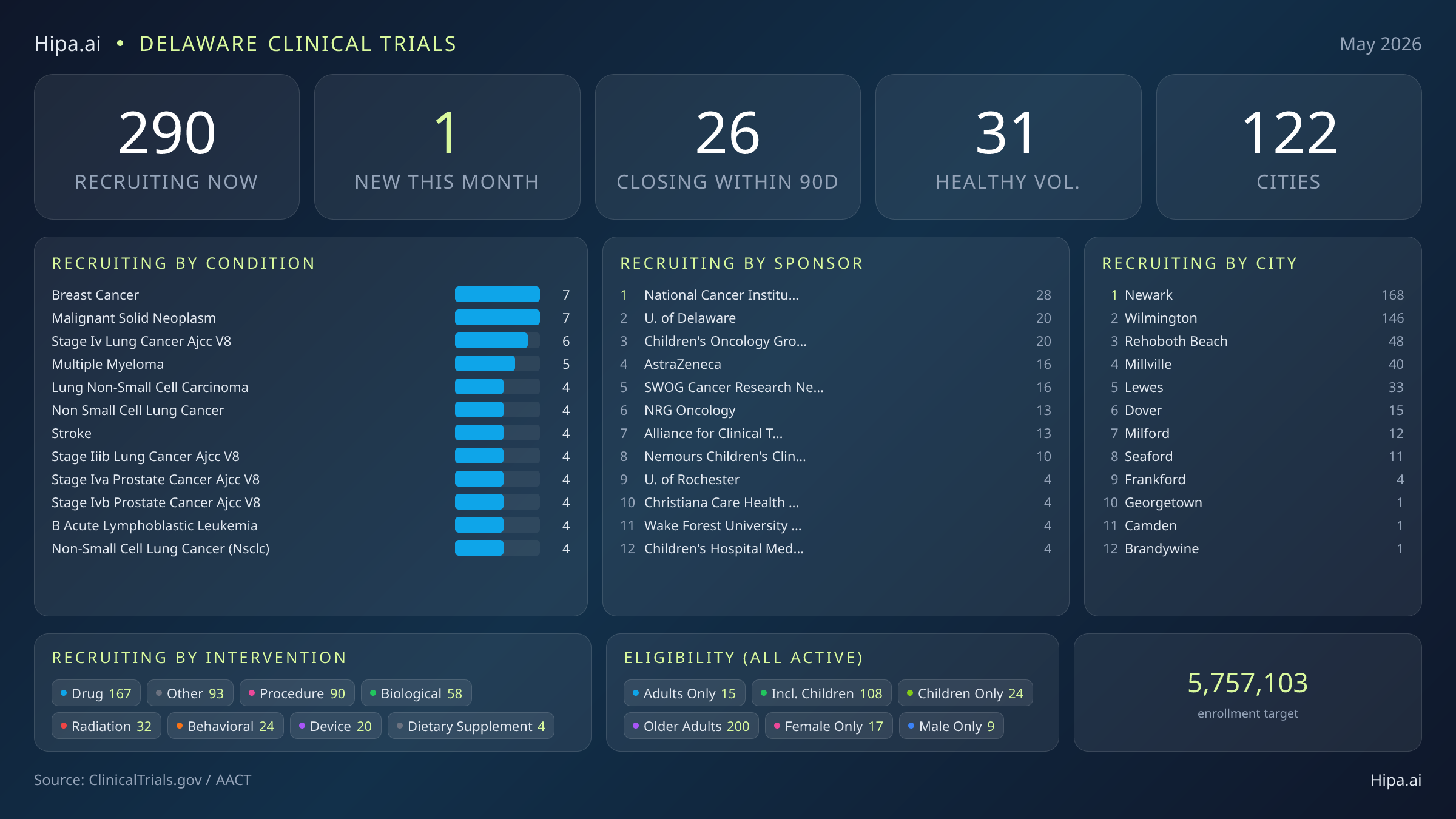Click the May 2026 date label

[1380, 44]
